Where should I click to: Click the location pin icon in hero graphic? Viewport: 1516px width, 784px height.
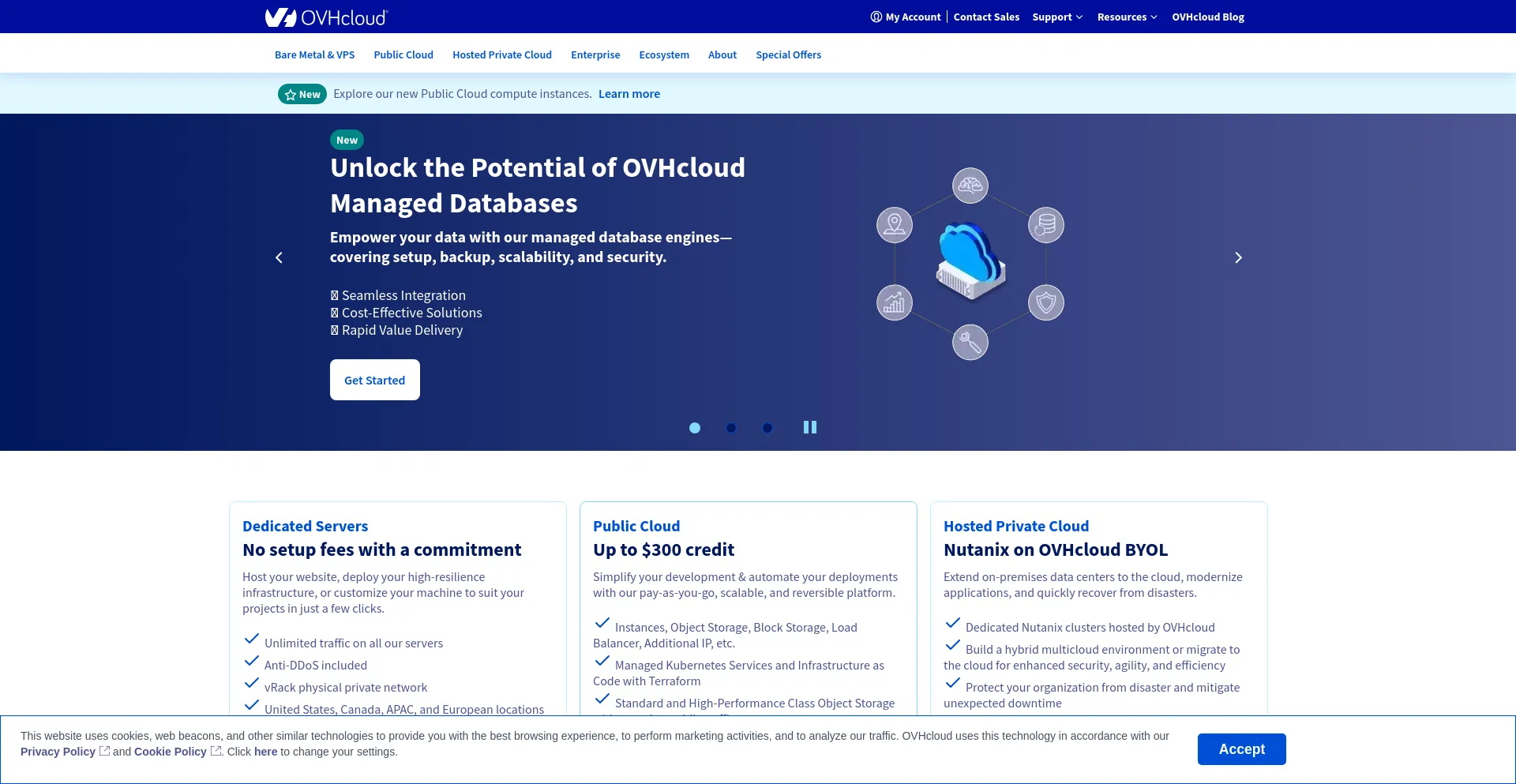[x=895, y=225]
